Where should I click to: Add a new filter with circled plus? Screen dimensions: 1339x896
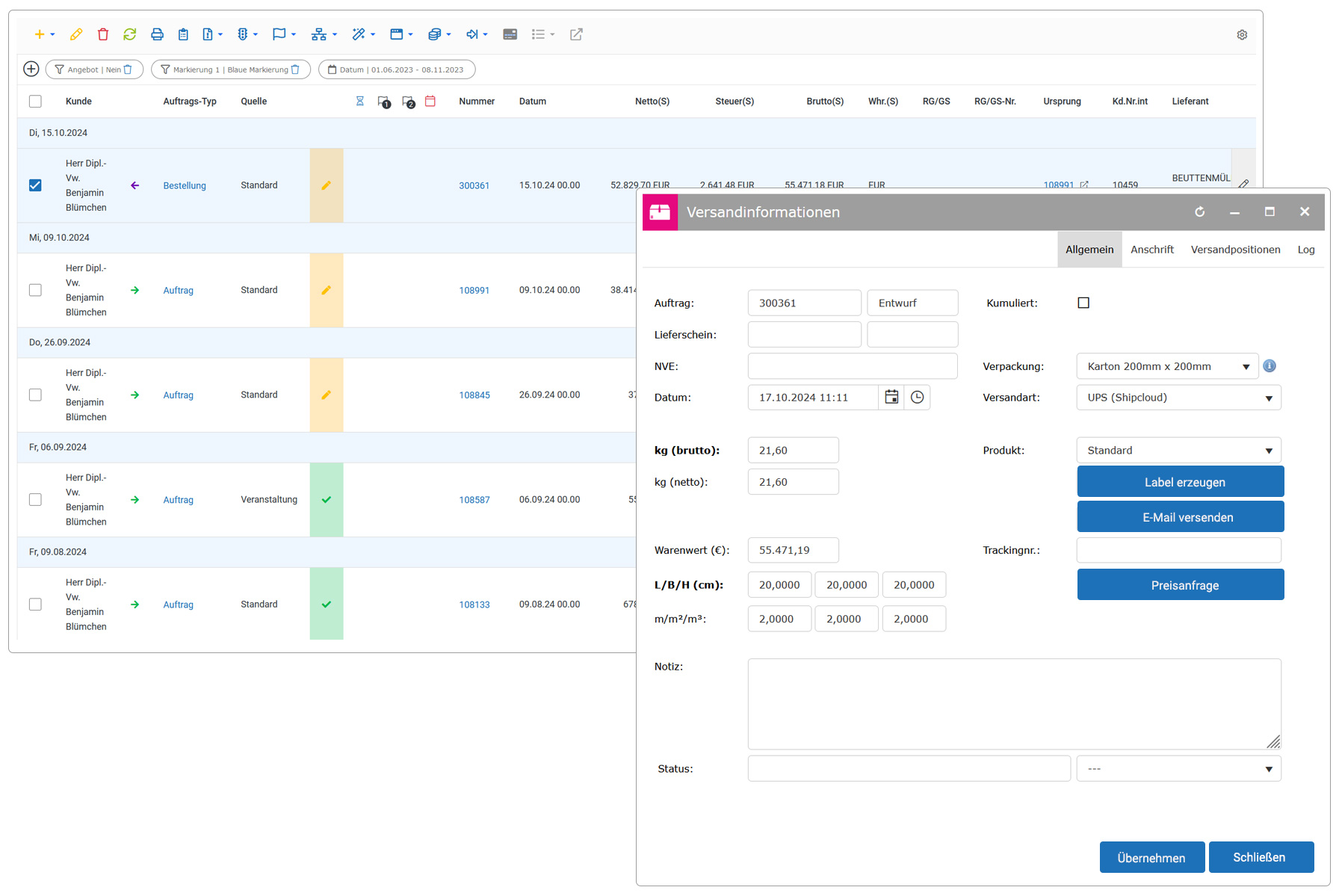31,69
